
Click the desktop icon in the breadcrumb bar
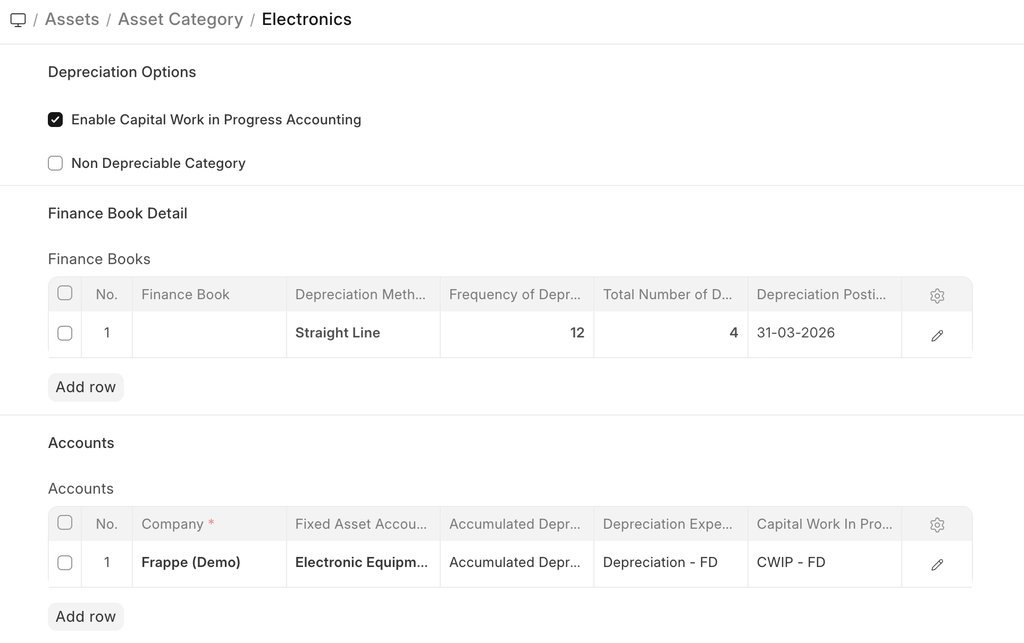(x=17, y=18)
